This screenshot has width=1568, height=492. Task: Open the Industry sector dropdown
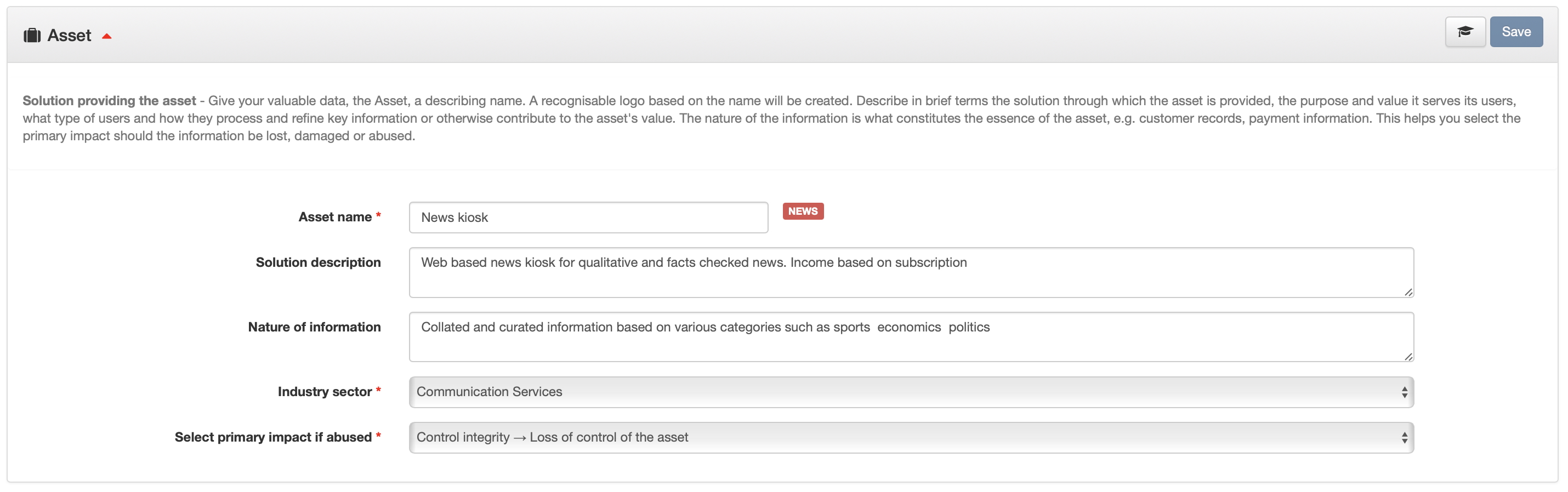[911, 392]
